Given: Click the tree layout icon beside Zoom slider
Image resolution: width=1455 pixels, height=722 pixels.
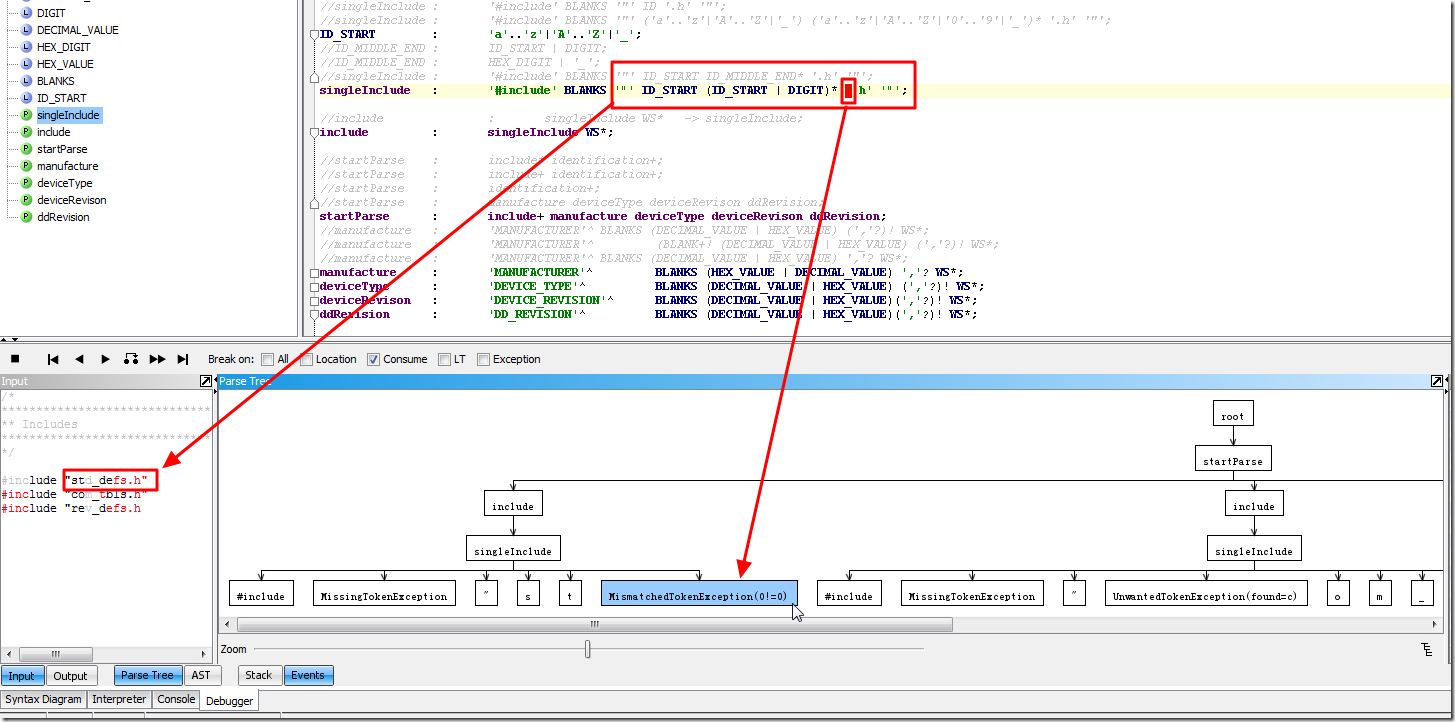Looking at the screenshot, I should tap(1426, 650).
